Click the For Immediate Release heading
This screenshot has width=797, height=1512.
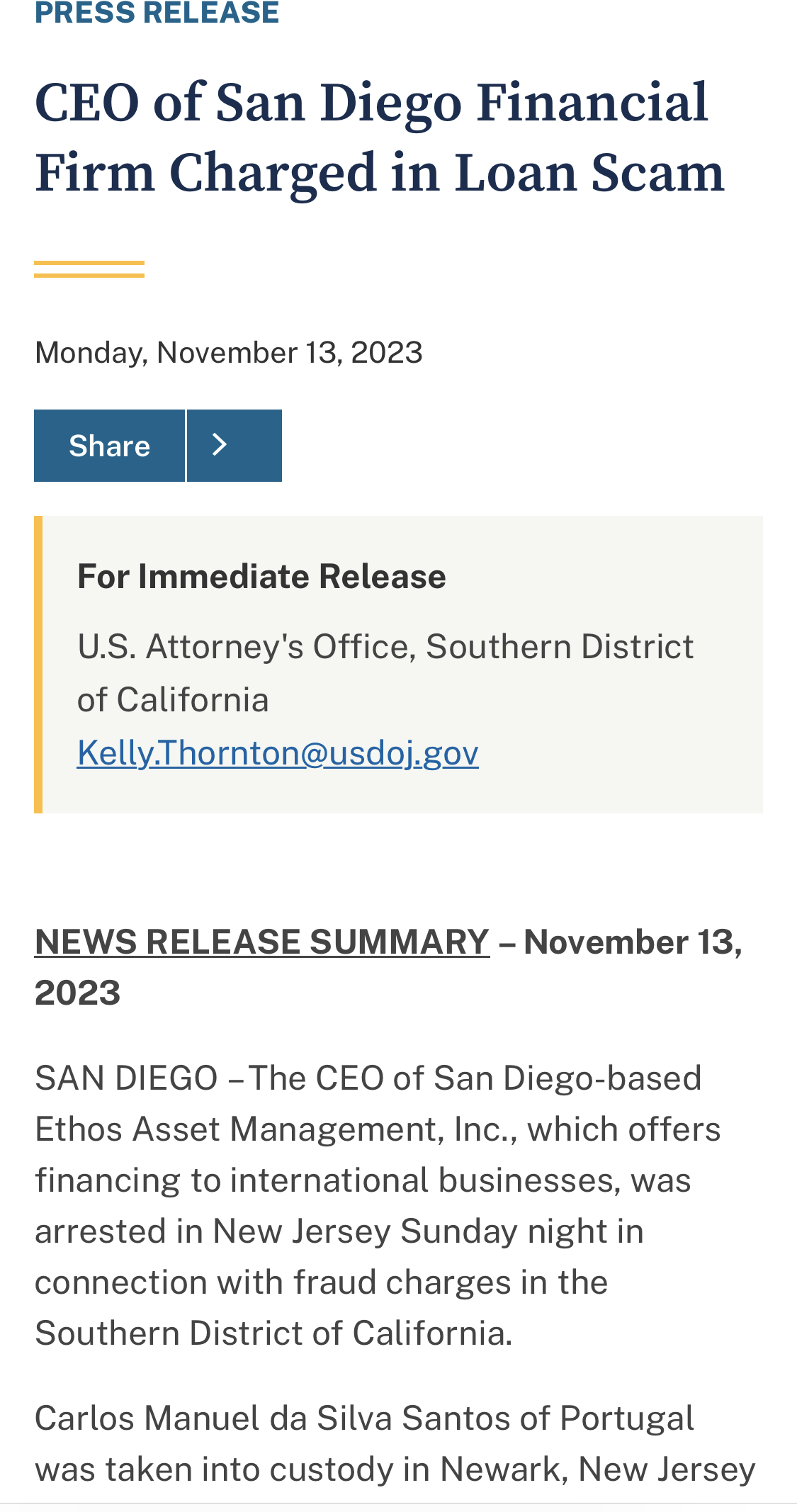[261, 577]
